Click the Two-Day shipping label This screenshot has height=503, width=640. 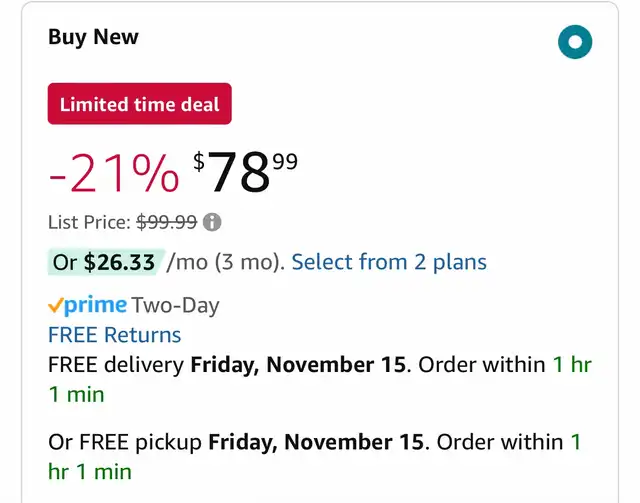click(176, 305)
